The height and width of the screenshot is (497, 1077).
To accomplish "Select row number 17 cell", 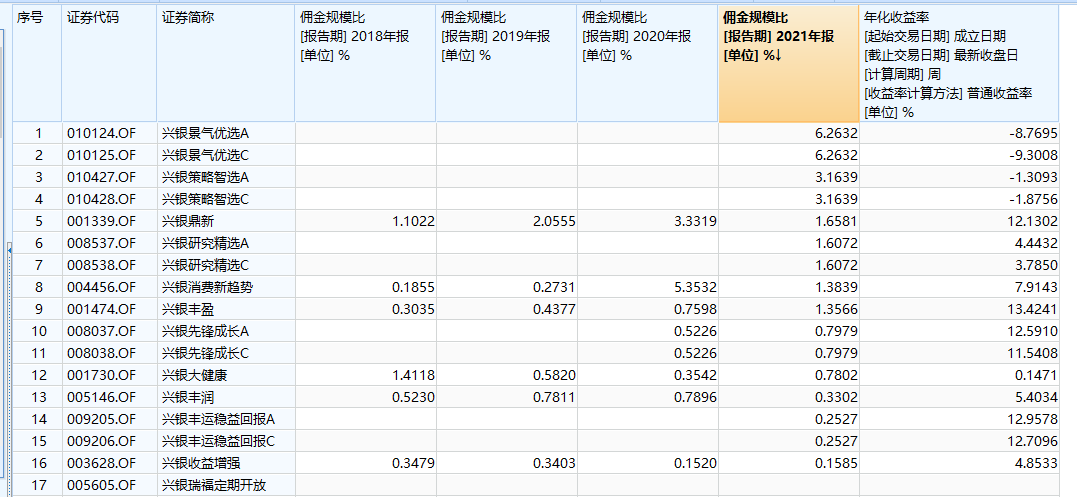I will click(x=37, y=485).
